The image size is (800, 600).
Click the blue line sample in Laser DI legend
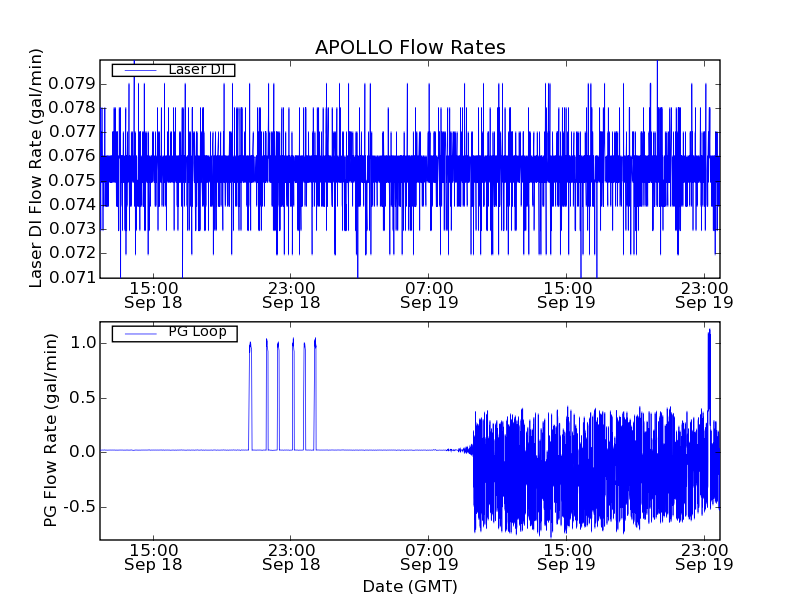141,70
